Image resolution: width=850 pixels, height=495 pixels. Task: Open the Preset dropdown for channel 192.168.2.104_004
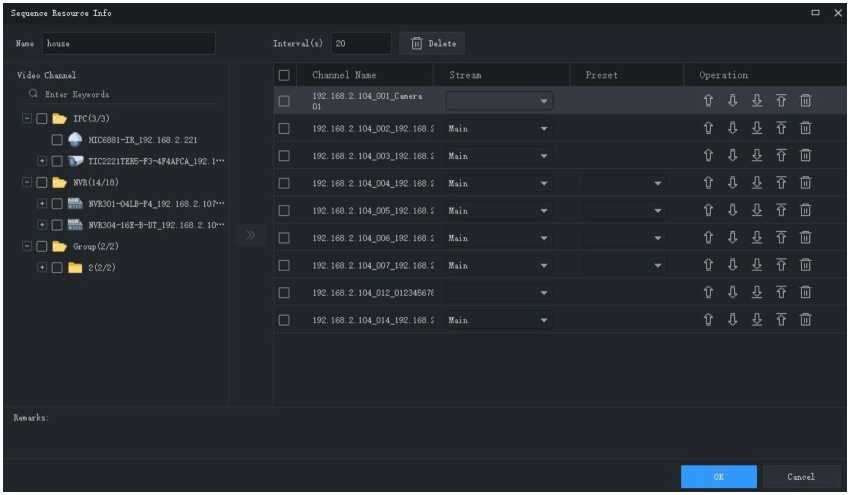pos(624,184)
